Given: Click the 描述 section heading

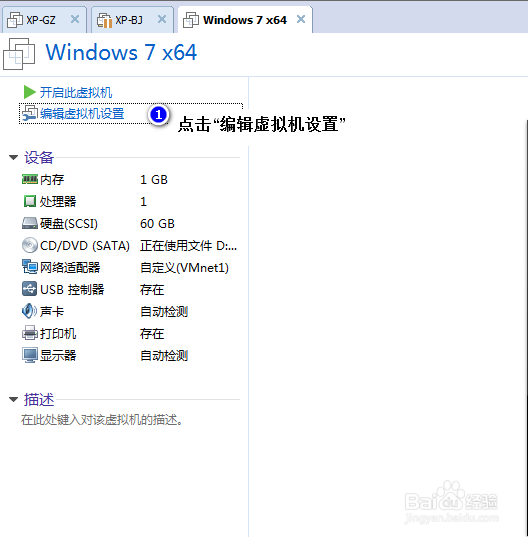Looking at the screenshot, I should pos(39,399).
